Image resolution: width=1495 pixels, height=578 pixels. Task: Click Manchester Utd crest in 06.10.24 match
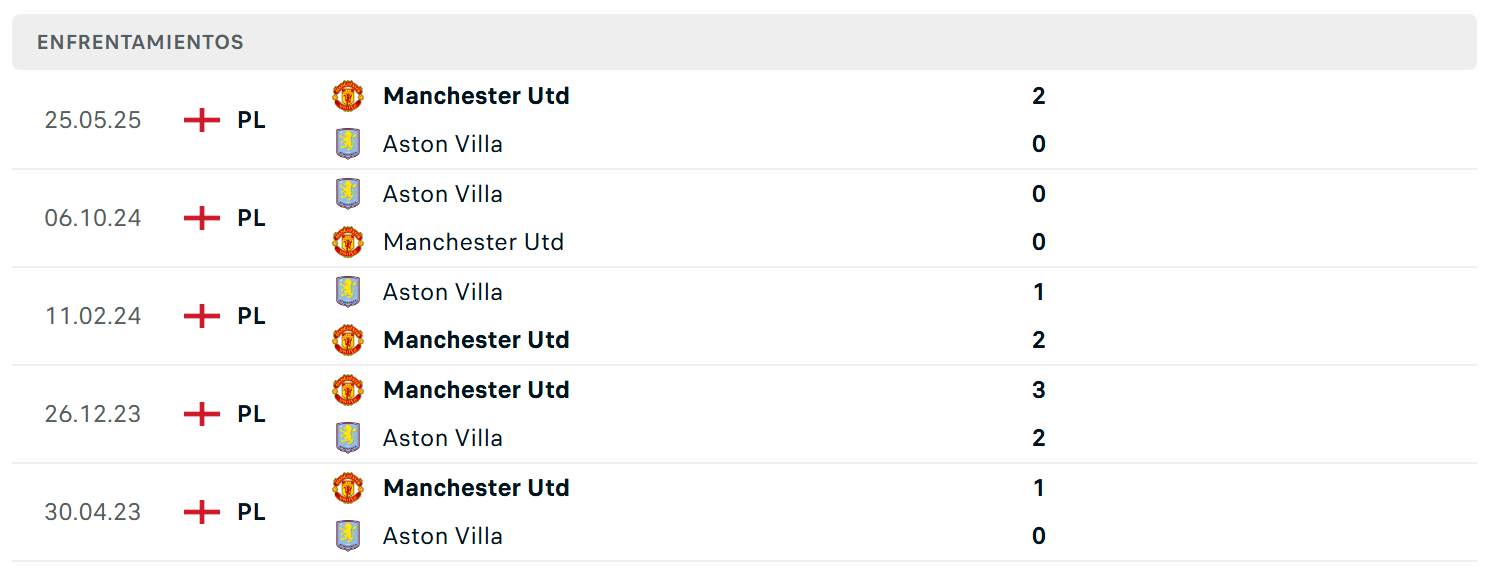[348, 242]
